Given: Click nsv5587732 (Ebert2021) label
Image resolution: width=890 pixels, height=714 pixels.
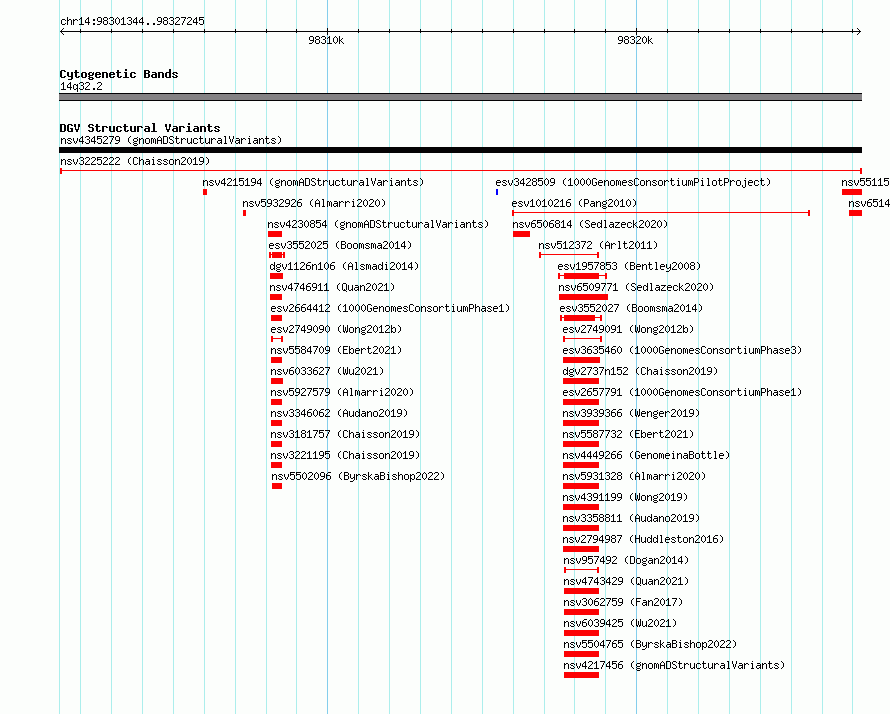Looking at the screenshot, I should pos(628,434).
